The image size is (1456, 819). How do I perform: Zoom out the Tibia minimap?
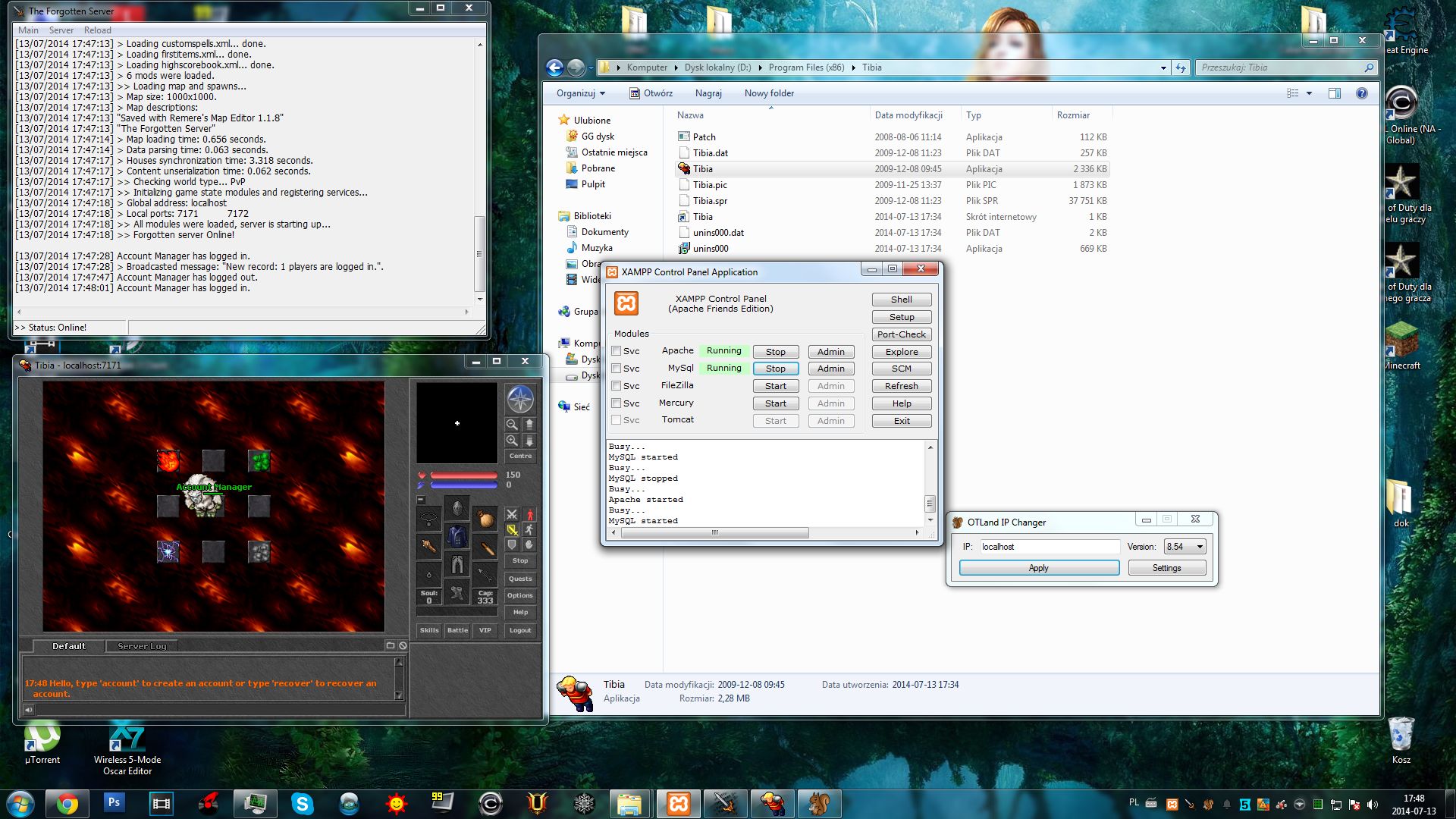click(x=512, y=425)
